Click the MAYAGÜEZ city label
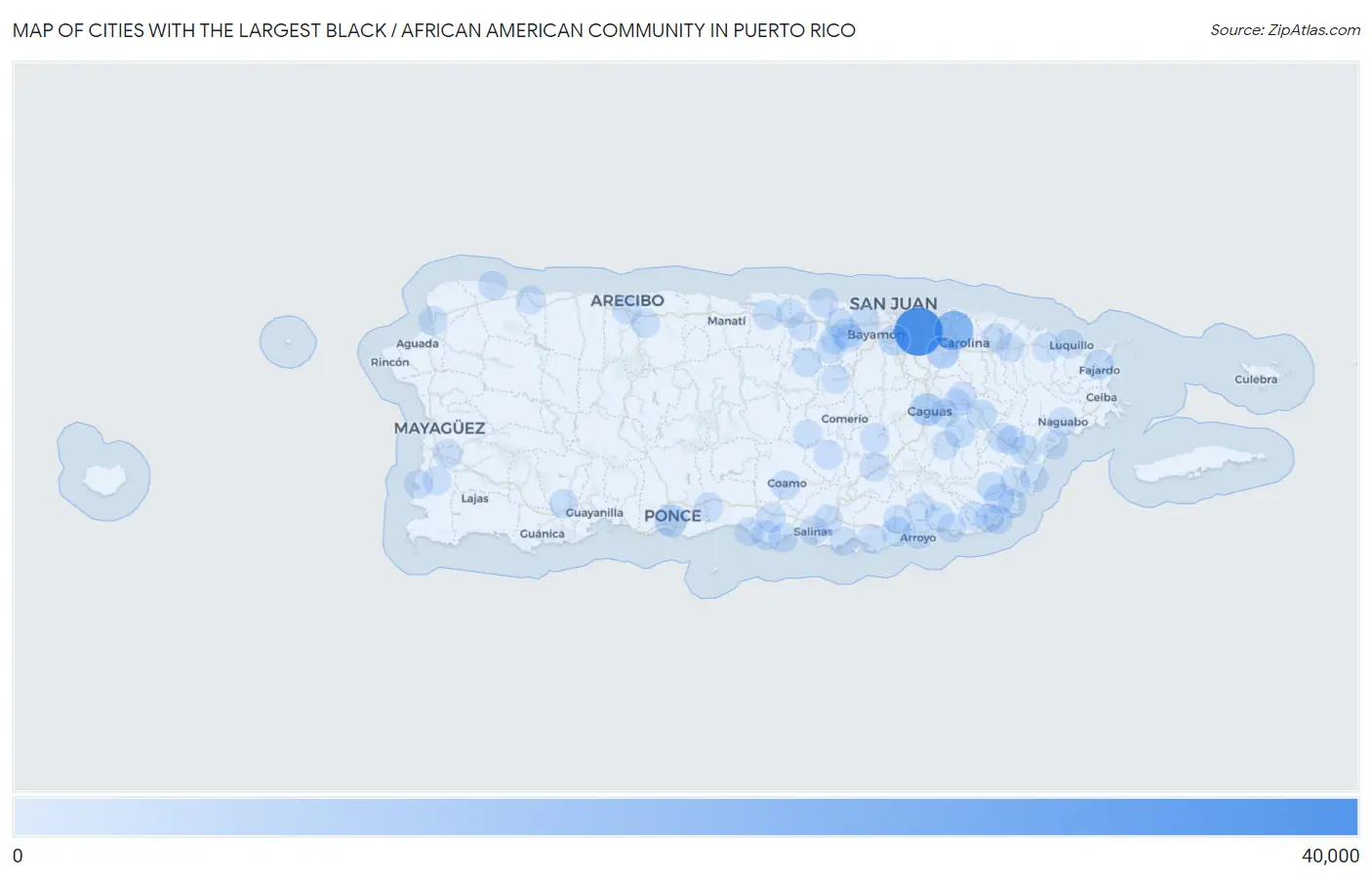Viewport: 1372px width, 877px height. (x=439, y=428)
